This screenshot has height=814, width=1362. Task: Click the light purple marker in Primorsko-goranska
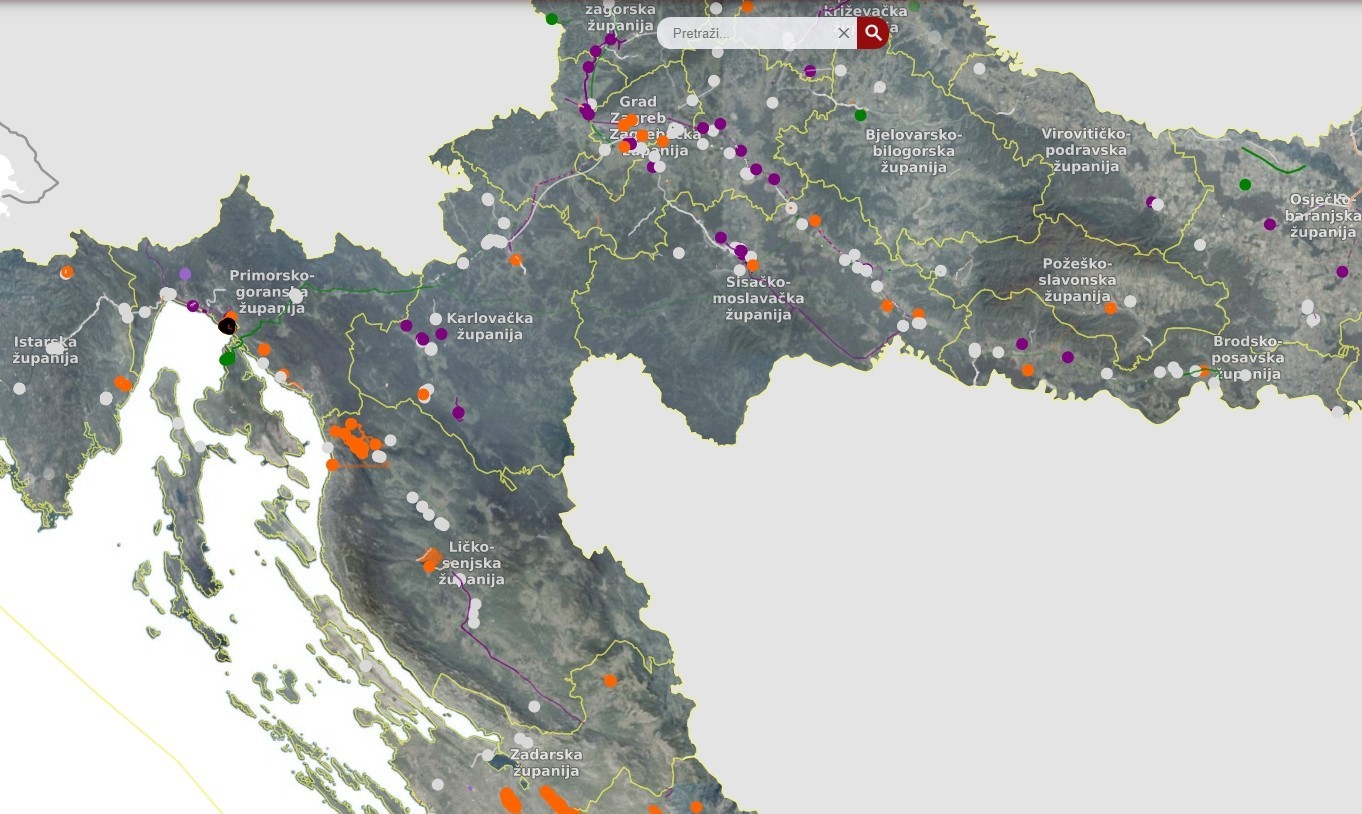(x=185, y=273)
